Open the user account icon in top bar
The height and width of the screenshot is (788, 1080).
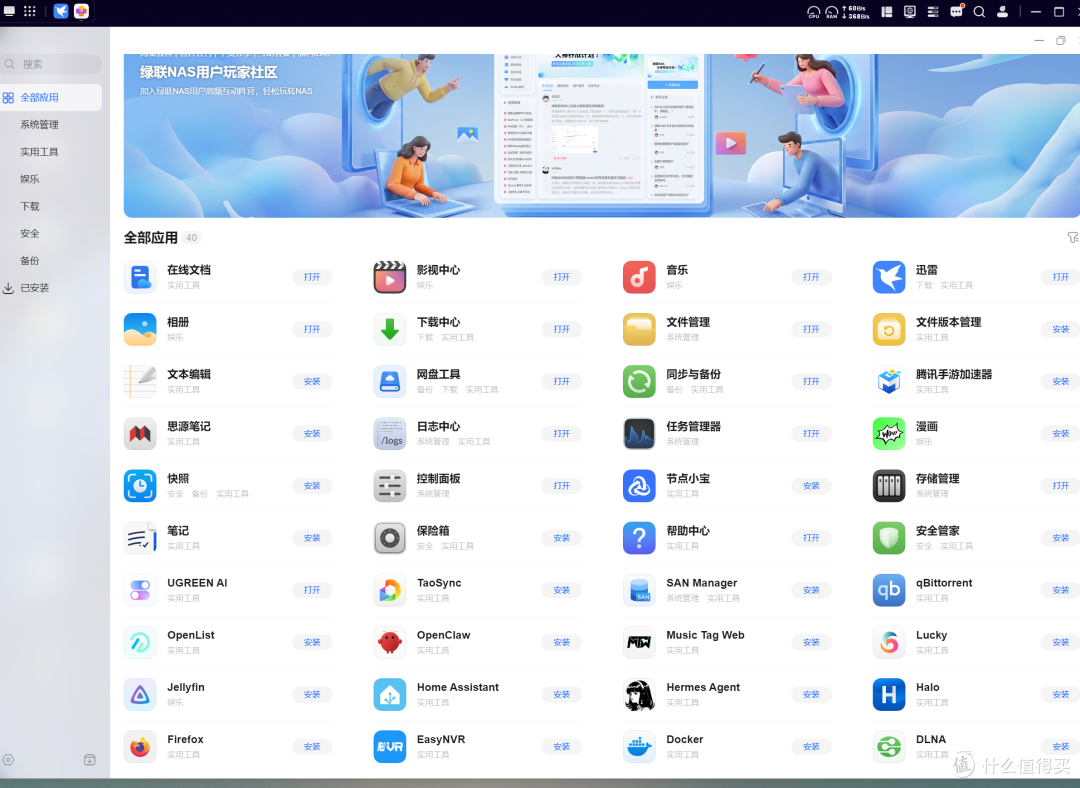point(1003,12)
